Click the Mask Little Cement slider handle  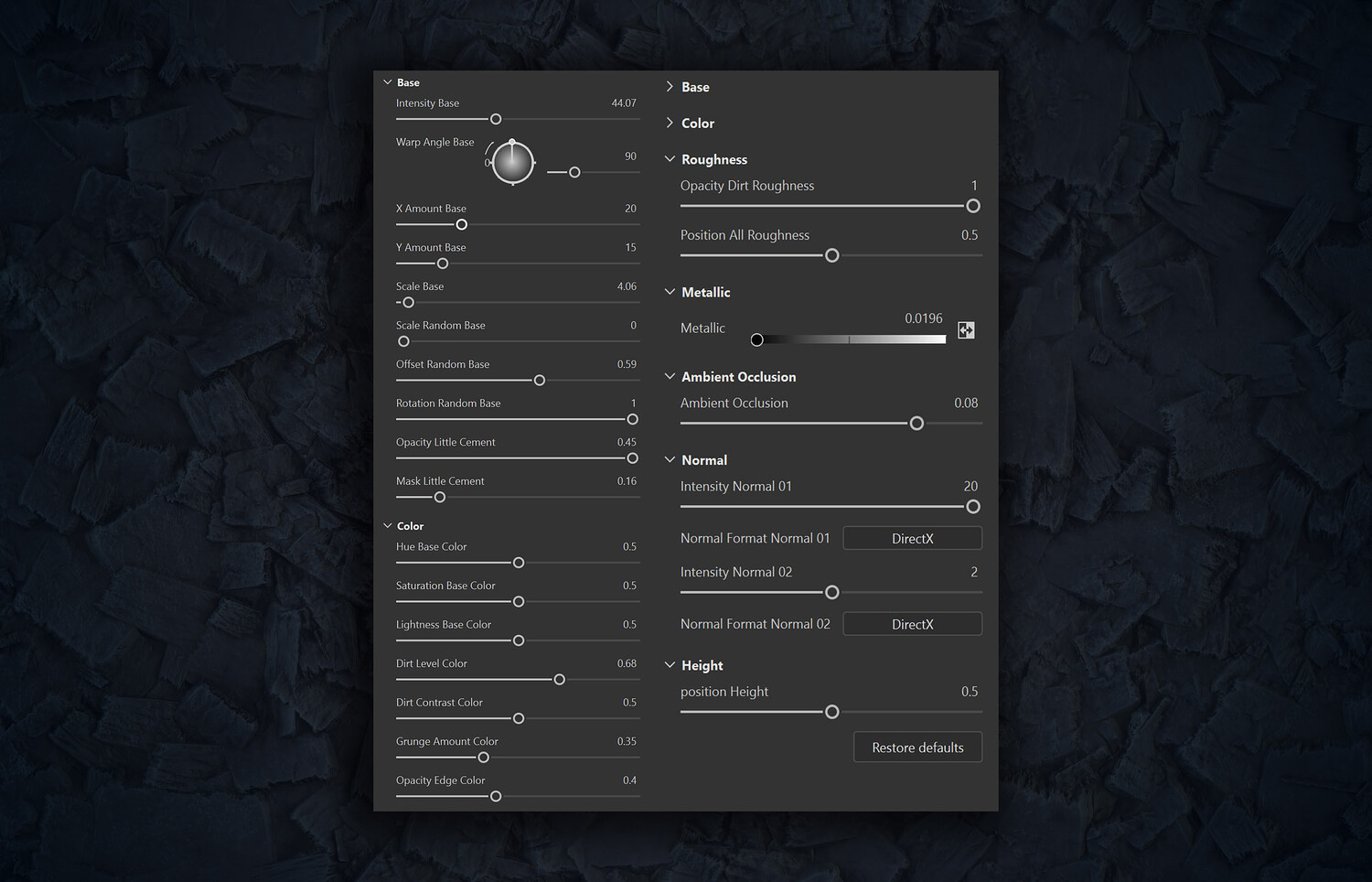tap(440, 498)
